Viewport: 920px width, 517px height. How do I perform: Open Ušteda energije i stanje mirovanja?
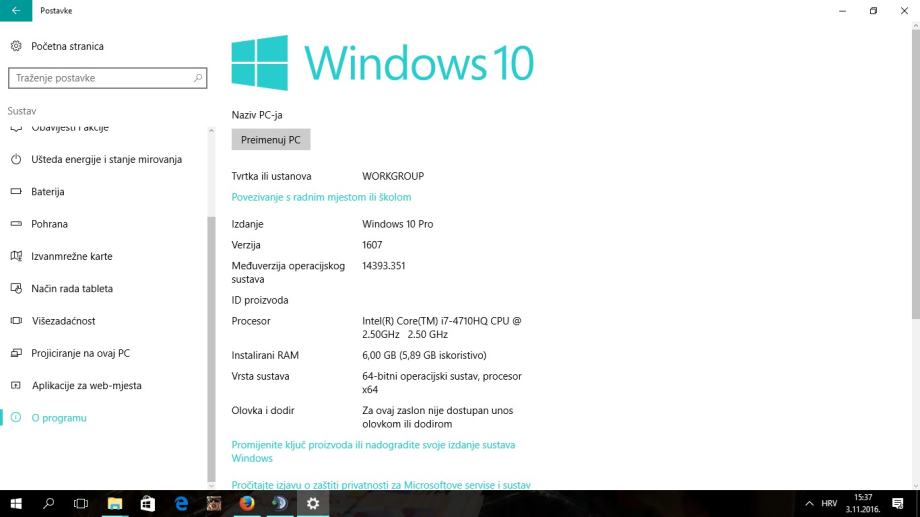coord(106,159)
